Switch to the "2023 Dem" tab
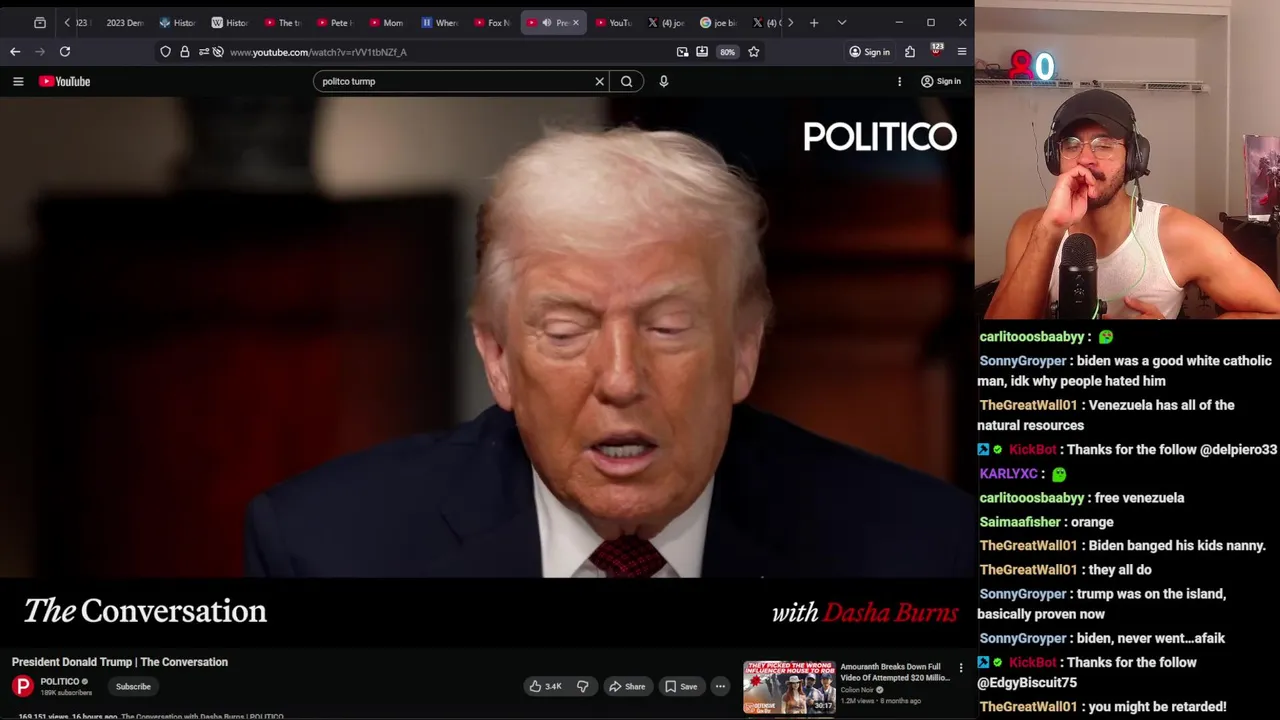1280x720 pixels. click(124, 22)
